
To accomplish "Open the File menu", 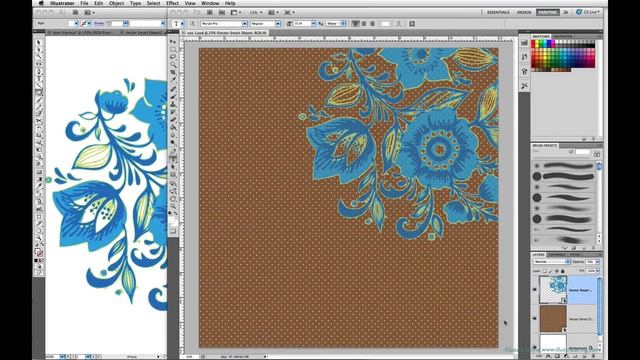I will click(x=84, y=3).
